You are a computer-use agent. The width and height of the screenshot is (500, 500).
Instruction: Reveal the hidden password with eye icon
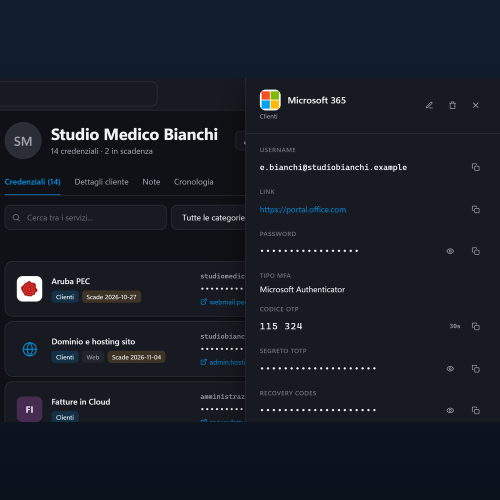pyautogui.click(x=450, y=251)
